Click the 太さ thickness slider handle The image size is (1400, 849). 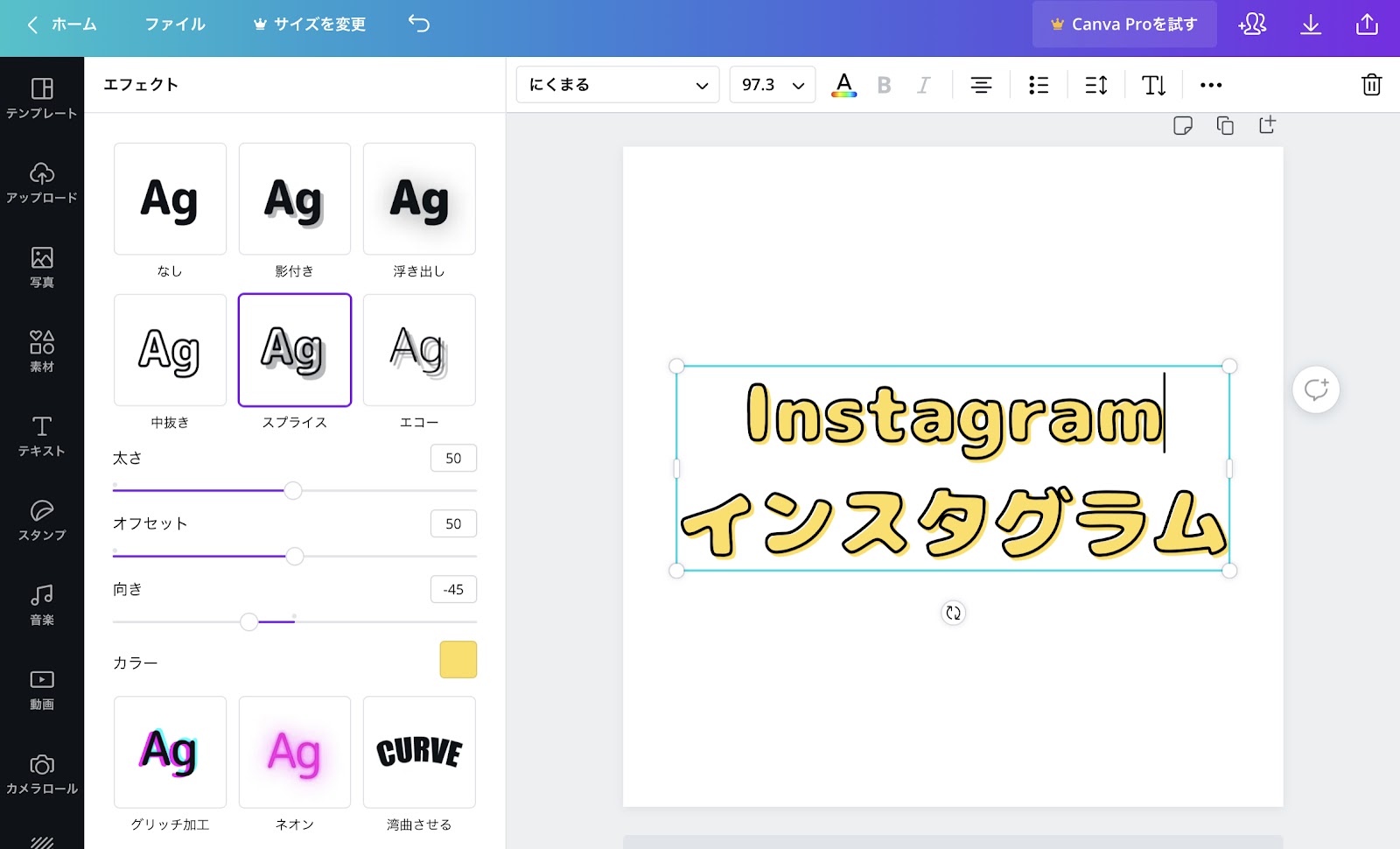click(293, 490)
